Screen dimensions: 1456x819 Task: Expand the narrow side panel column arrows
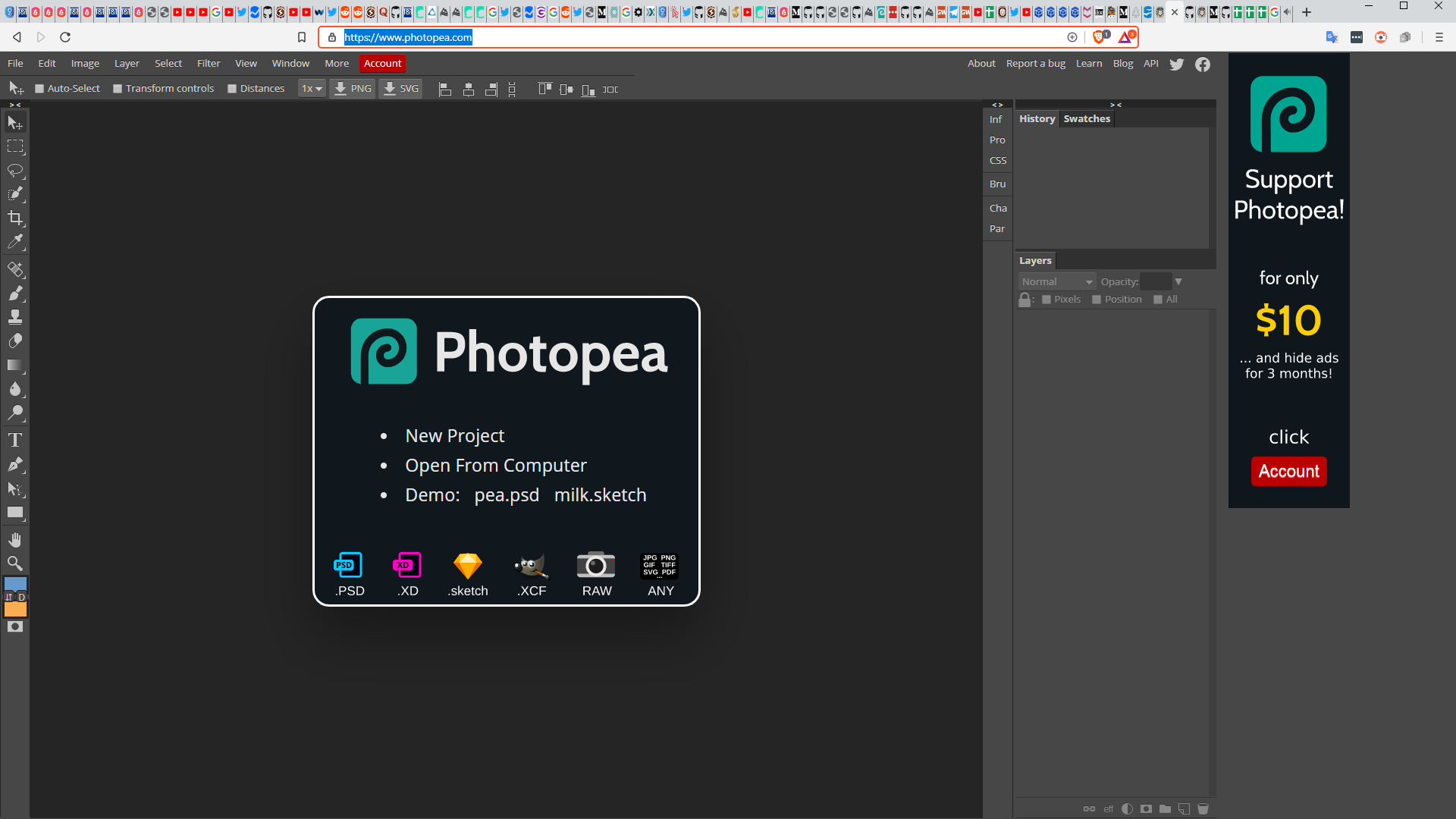(x=998, y=105)
